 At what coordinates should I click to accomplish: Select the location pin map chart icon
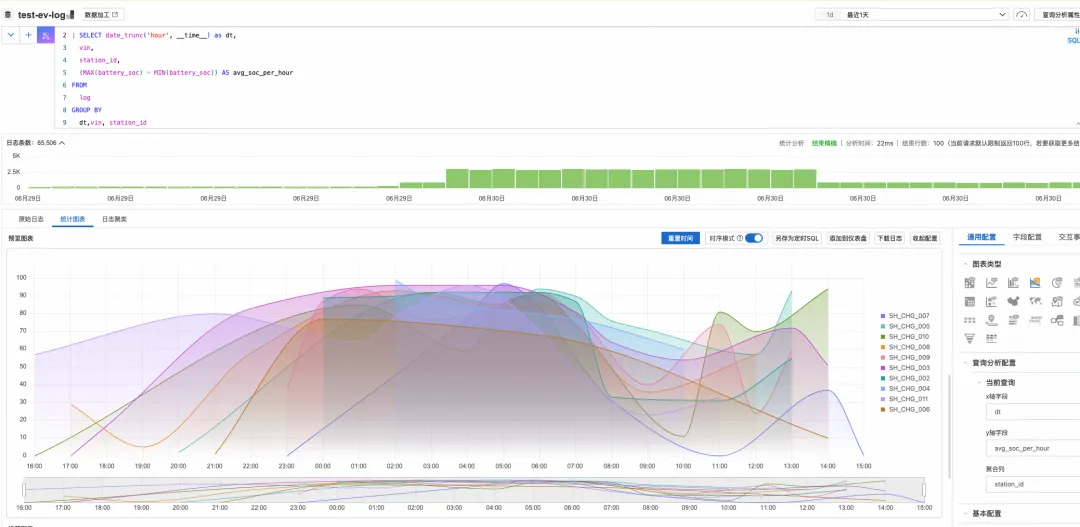coord(1056,301)
